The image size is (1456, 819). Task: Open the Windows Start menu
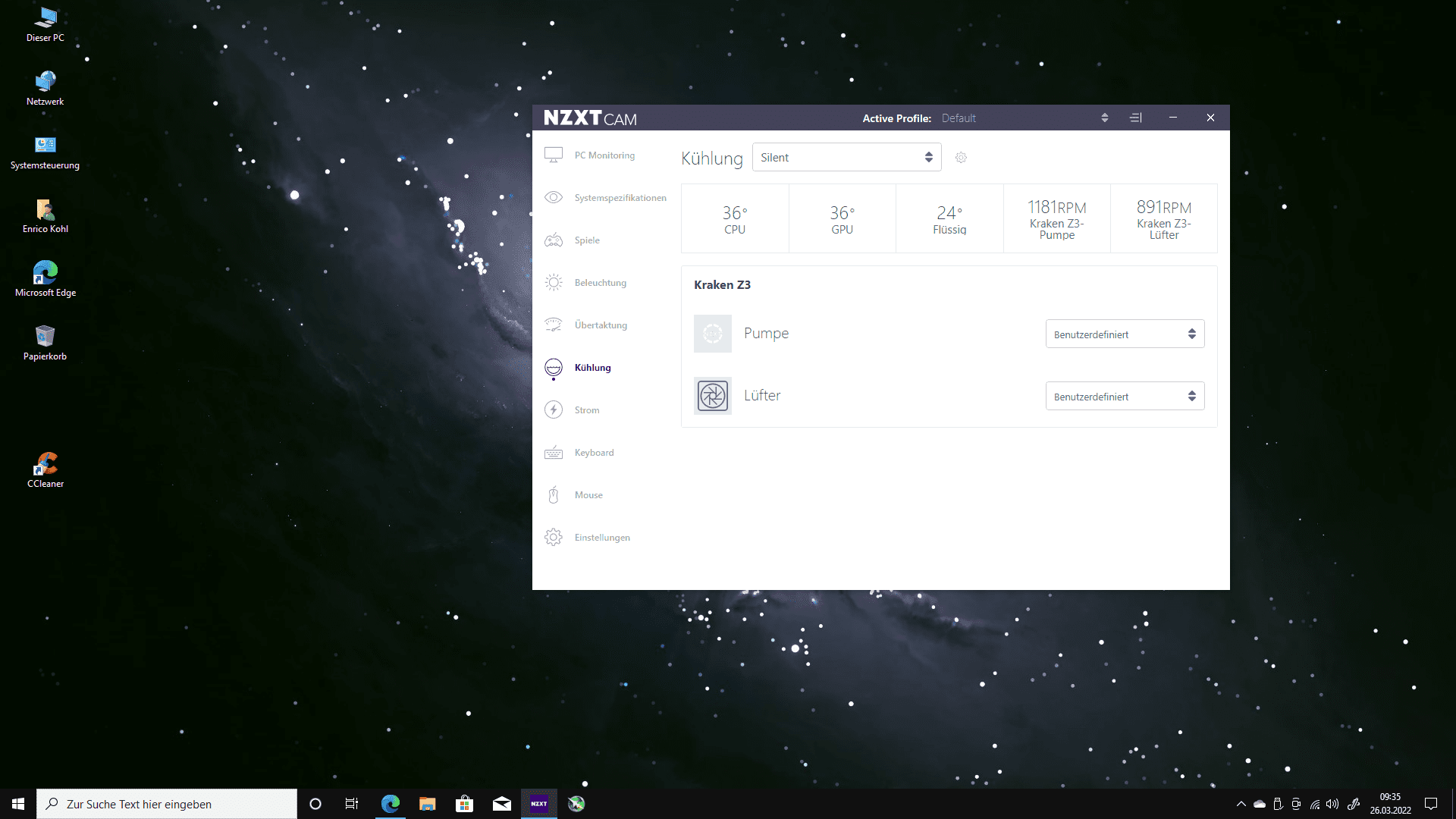coord(18,804)
